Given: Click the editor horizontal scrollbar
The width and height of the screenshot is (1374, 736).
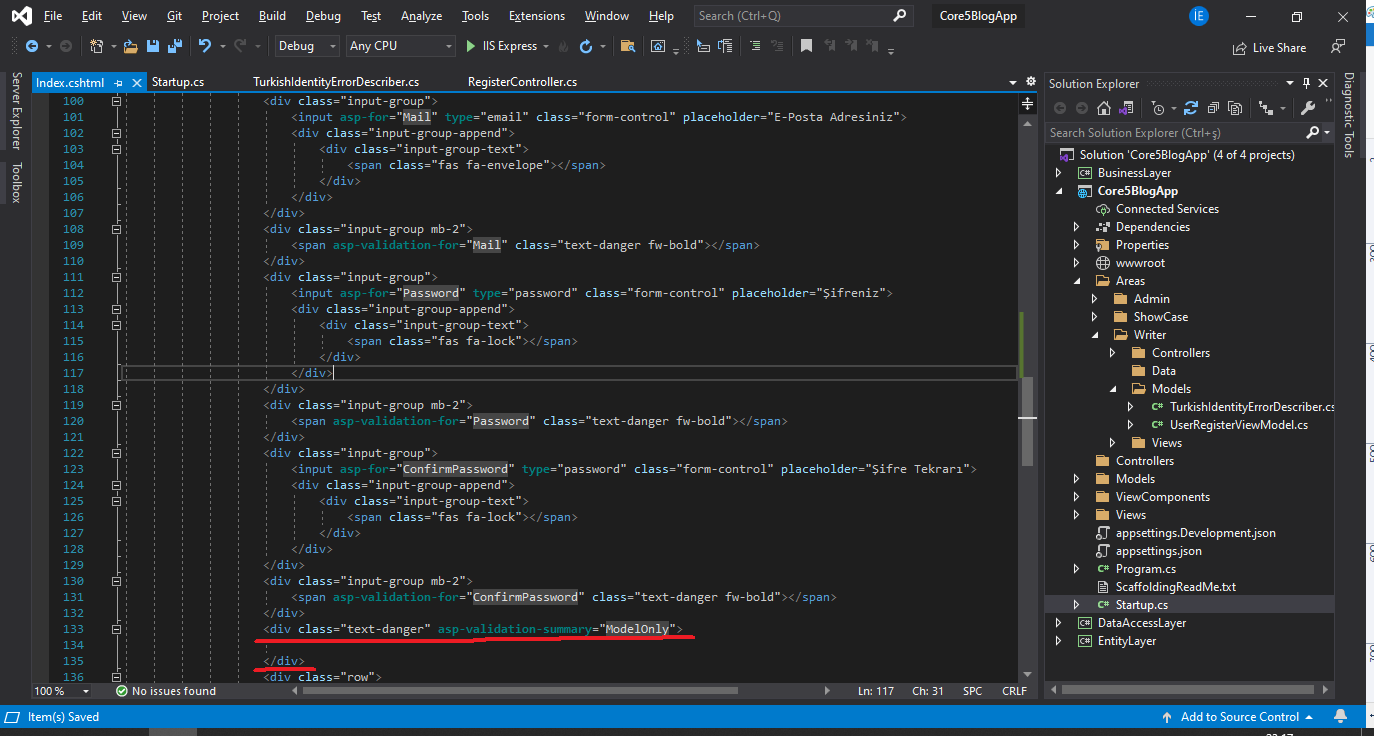Looking at the screenshot, I should [x=522, y=691].
